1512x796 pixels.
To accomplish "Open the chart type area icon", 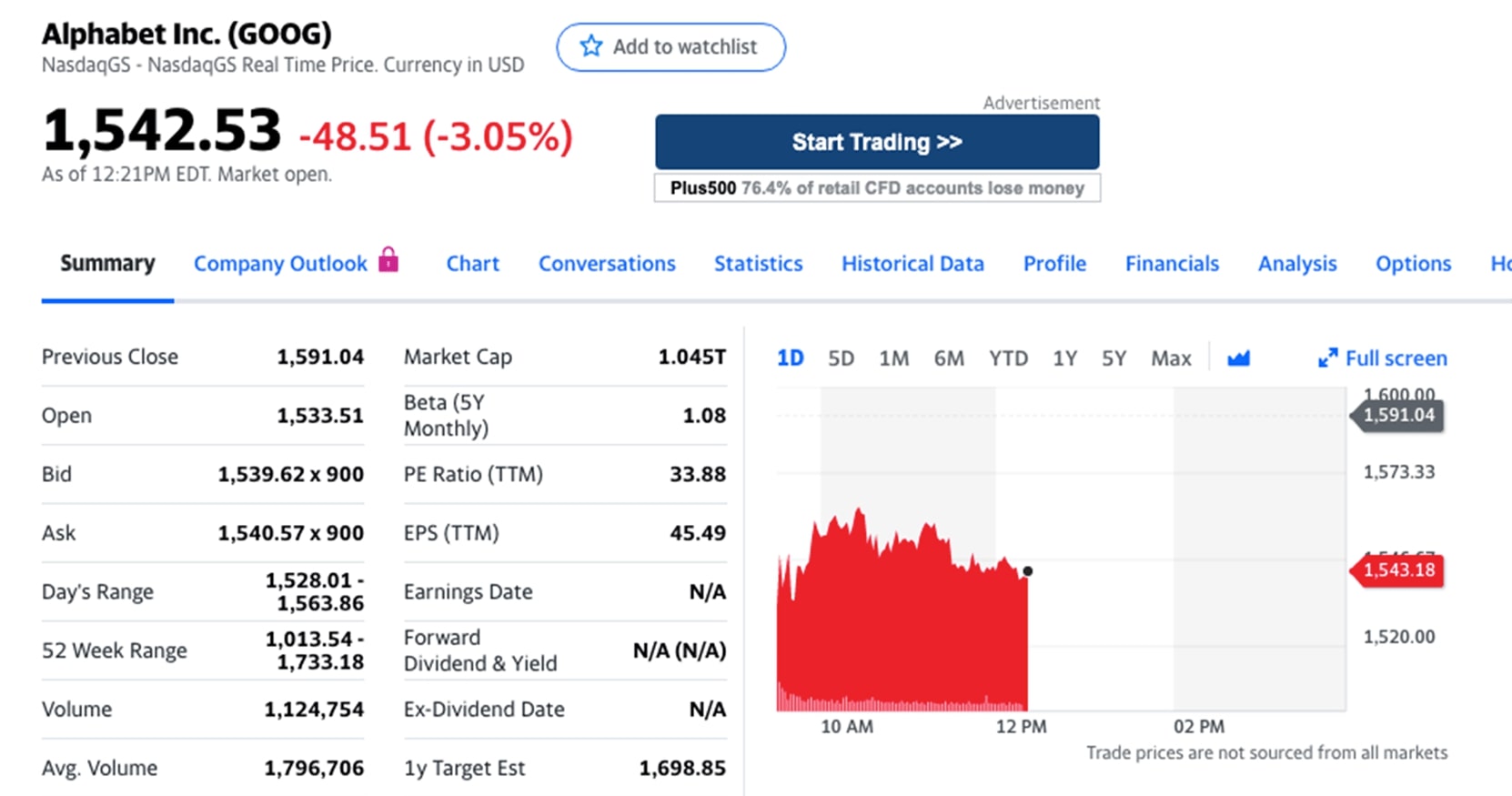I will tap(1238, 358).
